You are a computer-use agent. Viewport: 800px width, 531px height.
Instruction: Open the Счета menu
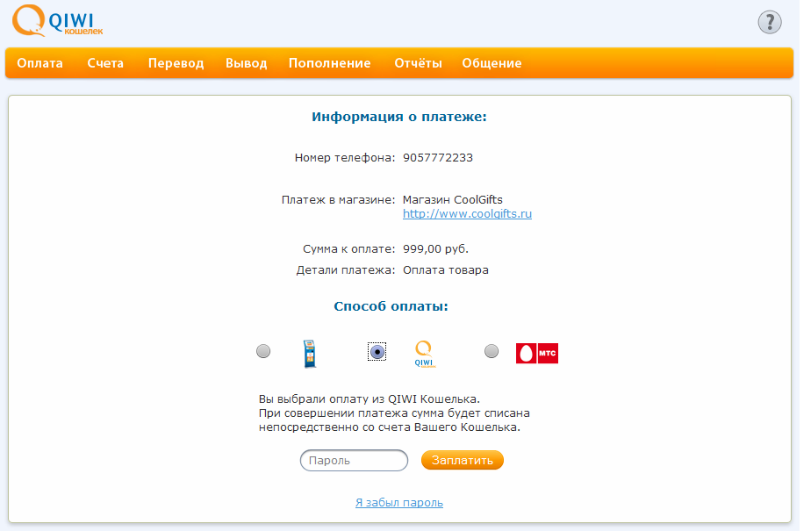click(105, 63)
